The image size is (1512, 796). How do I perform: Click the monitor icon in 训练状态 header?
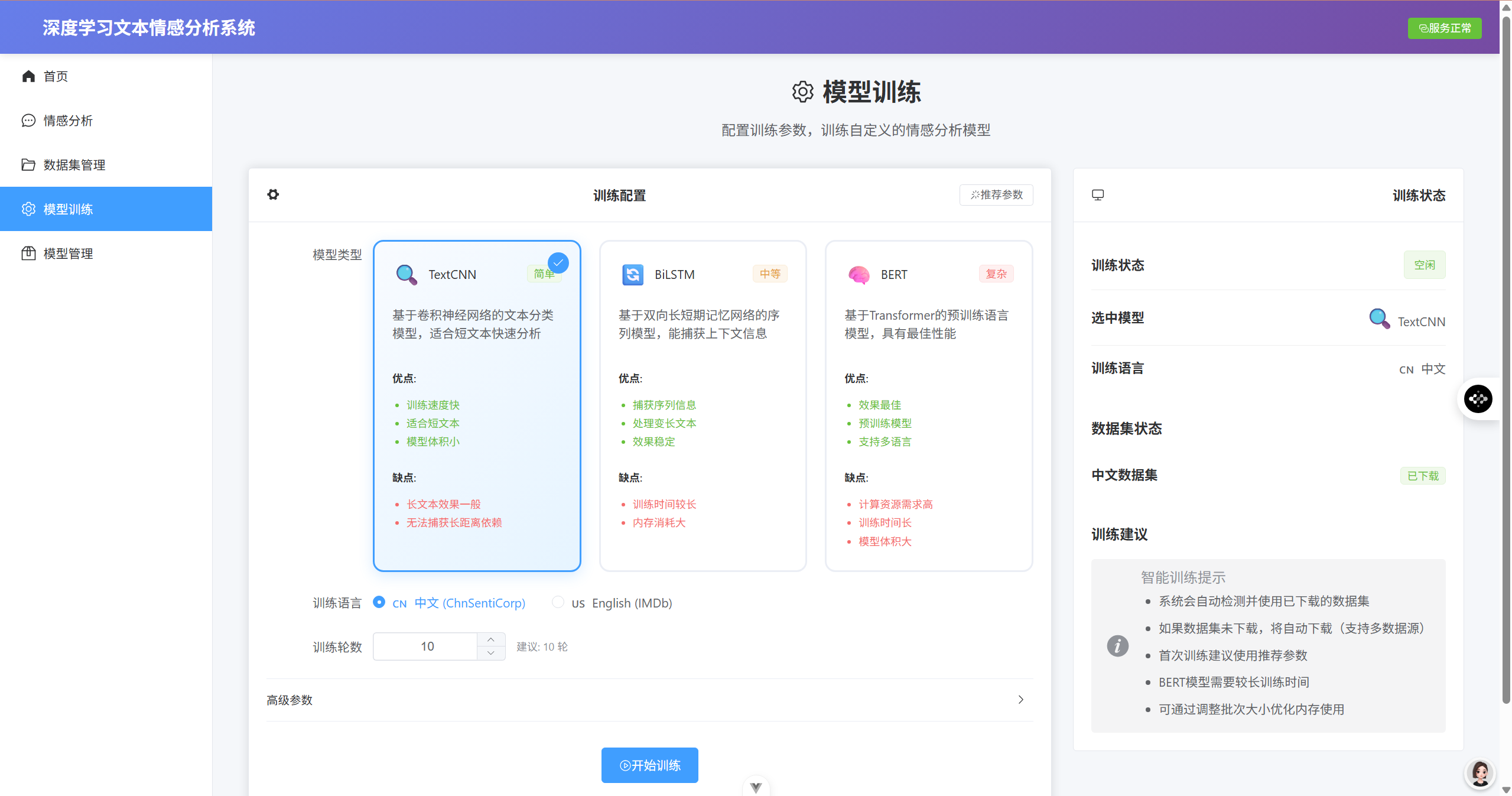1098,195
